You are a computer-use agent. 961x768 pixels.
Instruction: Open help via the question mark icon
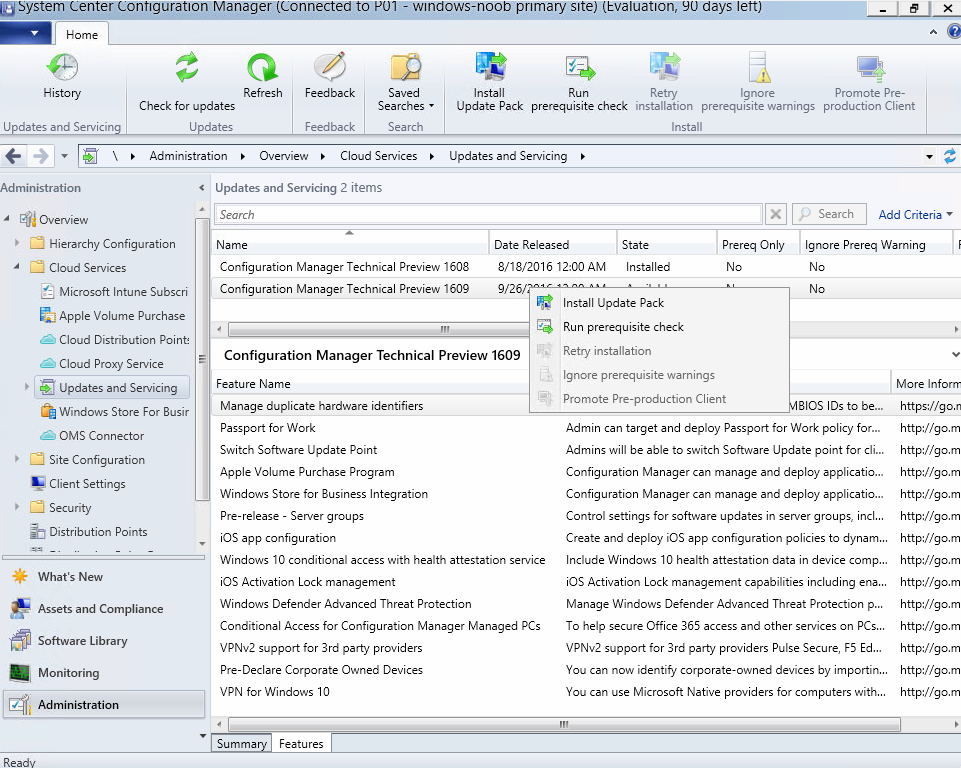954,31
